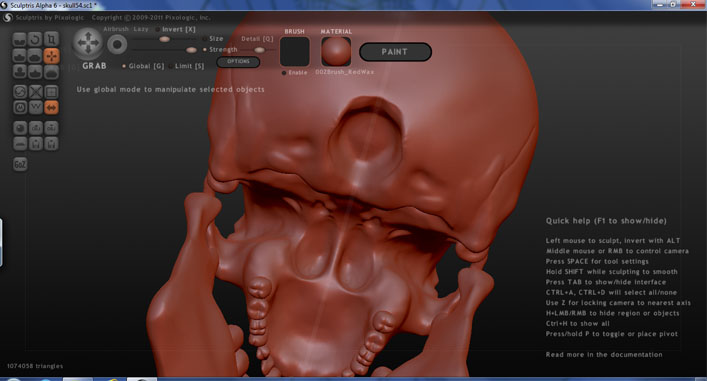Click 'Press SPACE for tool settings' line
Image resolution: width=707 pixels, height=381 pixels.
point(597,261)
